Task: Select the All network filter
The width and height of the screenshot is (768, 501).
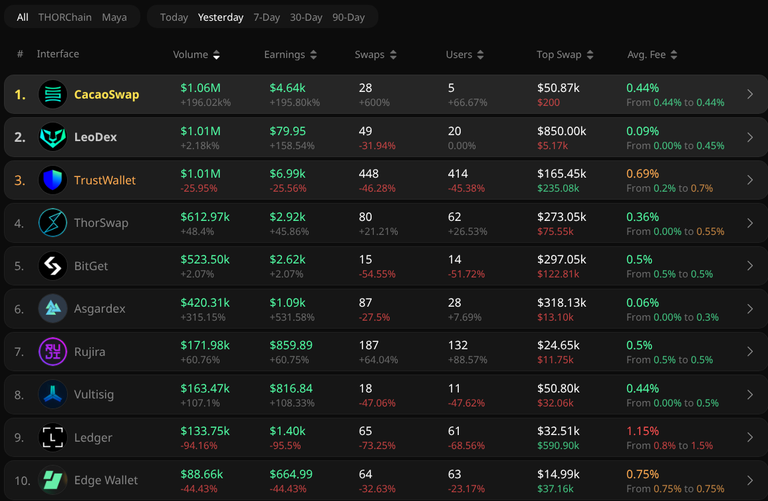Action: (23, 17)
